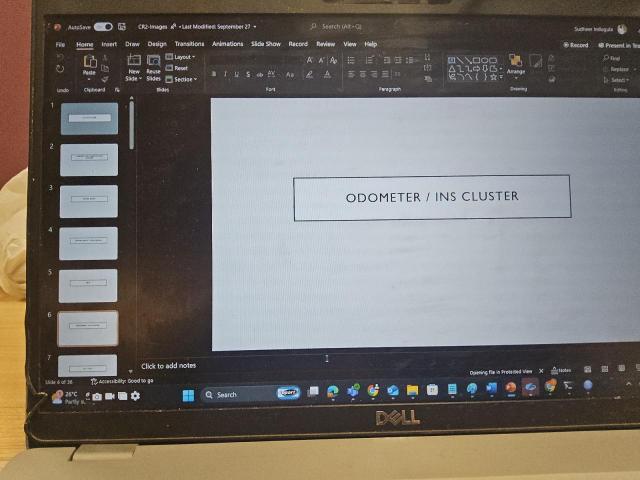This screenshot has width=640, height=480.
Task: Center the text in Paragraph group
Action: (x=362, y=74)
